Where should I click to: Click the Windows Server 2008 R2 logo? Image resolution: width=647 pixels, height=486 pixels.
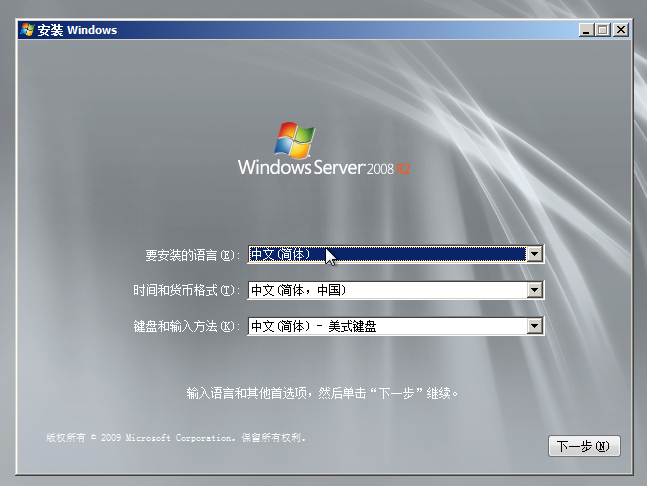coord(324,149)
